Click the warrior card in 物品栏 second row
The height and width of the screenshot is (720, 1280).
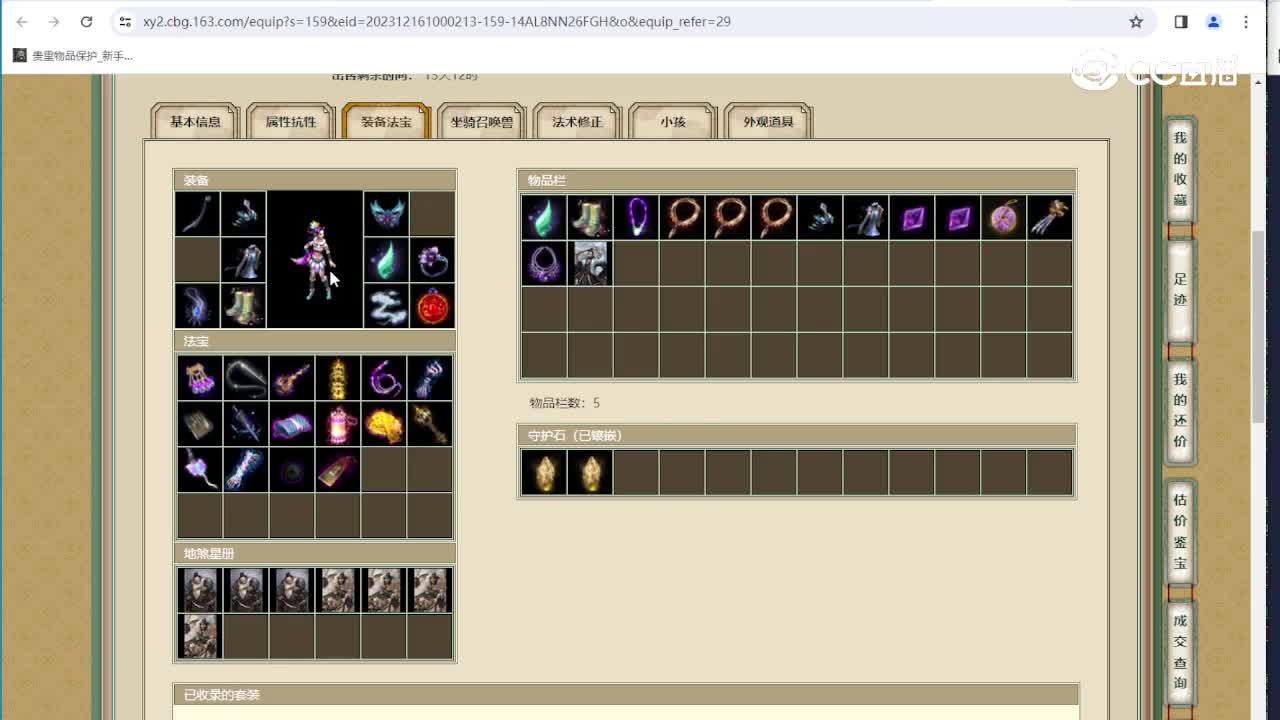click(x=590, y=263)
